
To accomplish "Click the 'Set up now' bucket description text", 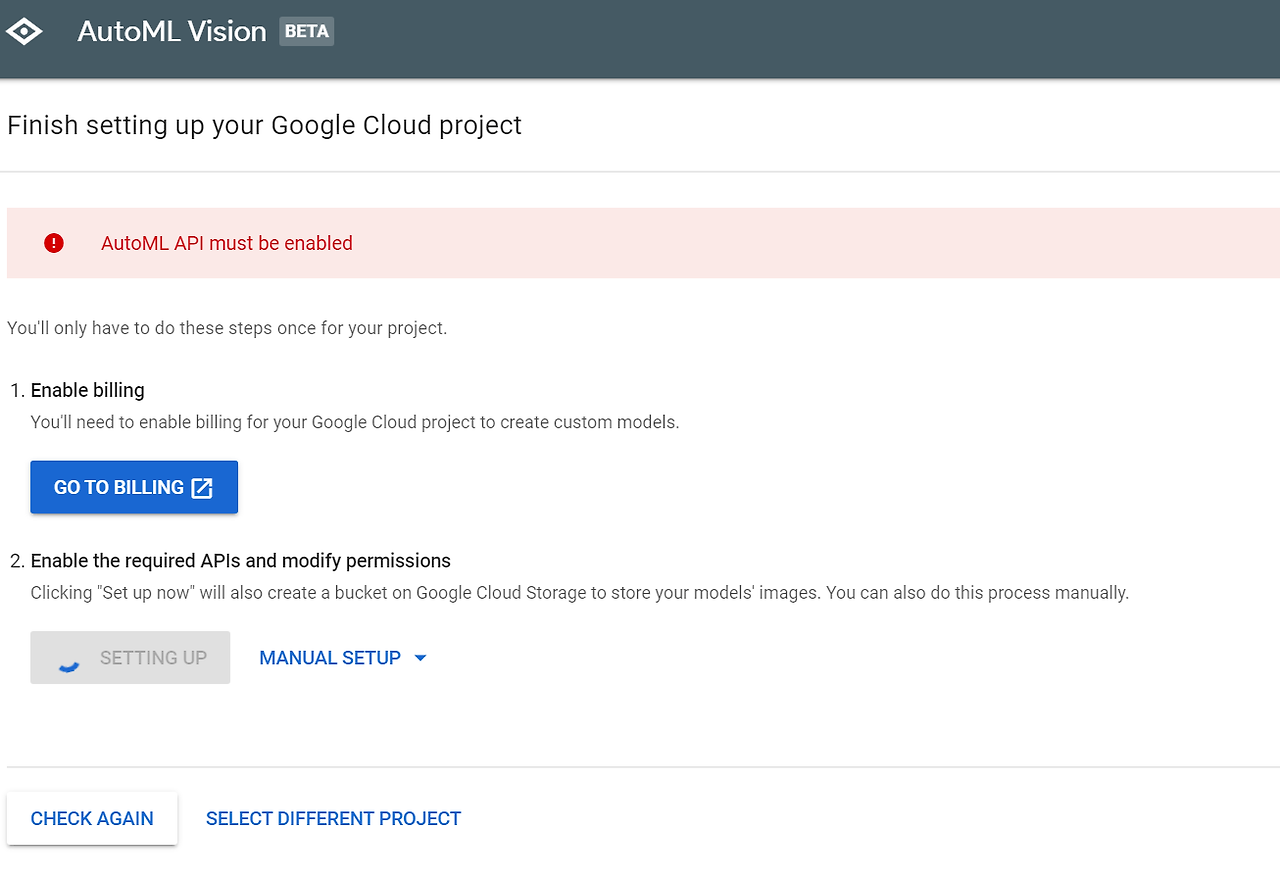I will [x=579, y=593].
